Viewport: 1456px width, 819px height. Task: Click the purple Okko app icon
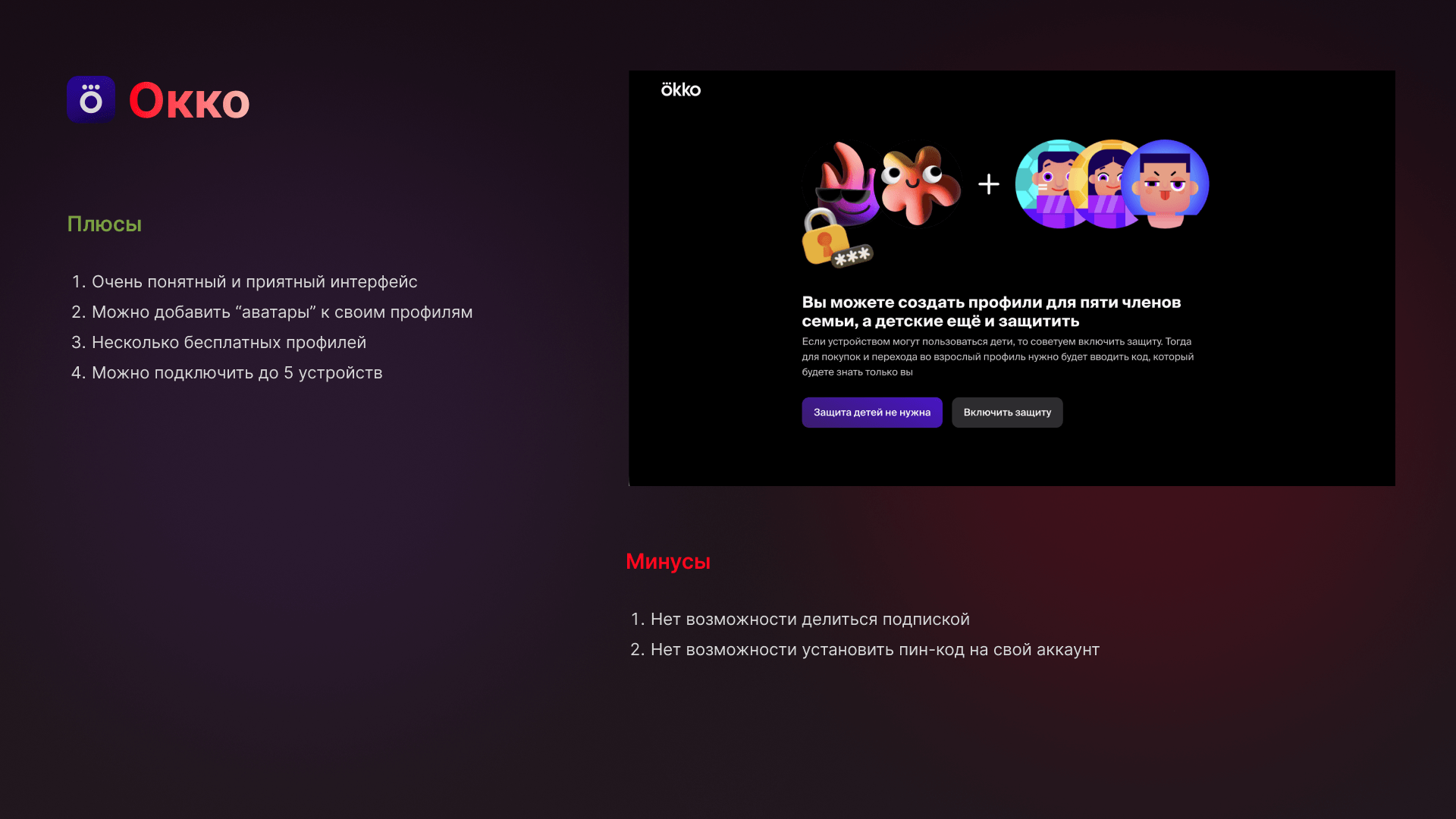[90, 99]
